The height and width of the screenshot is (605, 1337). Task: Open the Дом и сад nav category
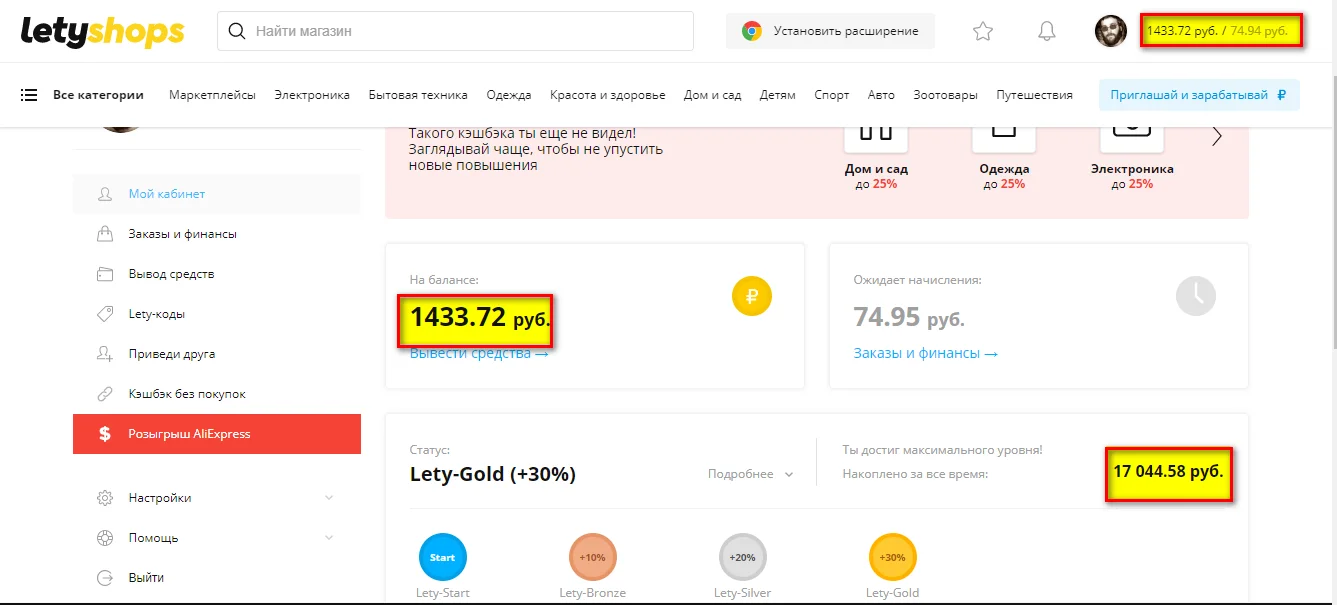[x=712, y=95]
